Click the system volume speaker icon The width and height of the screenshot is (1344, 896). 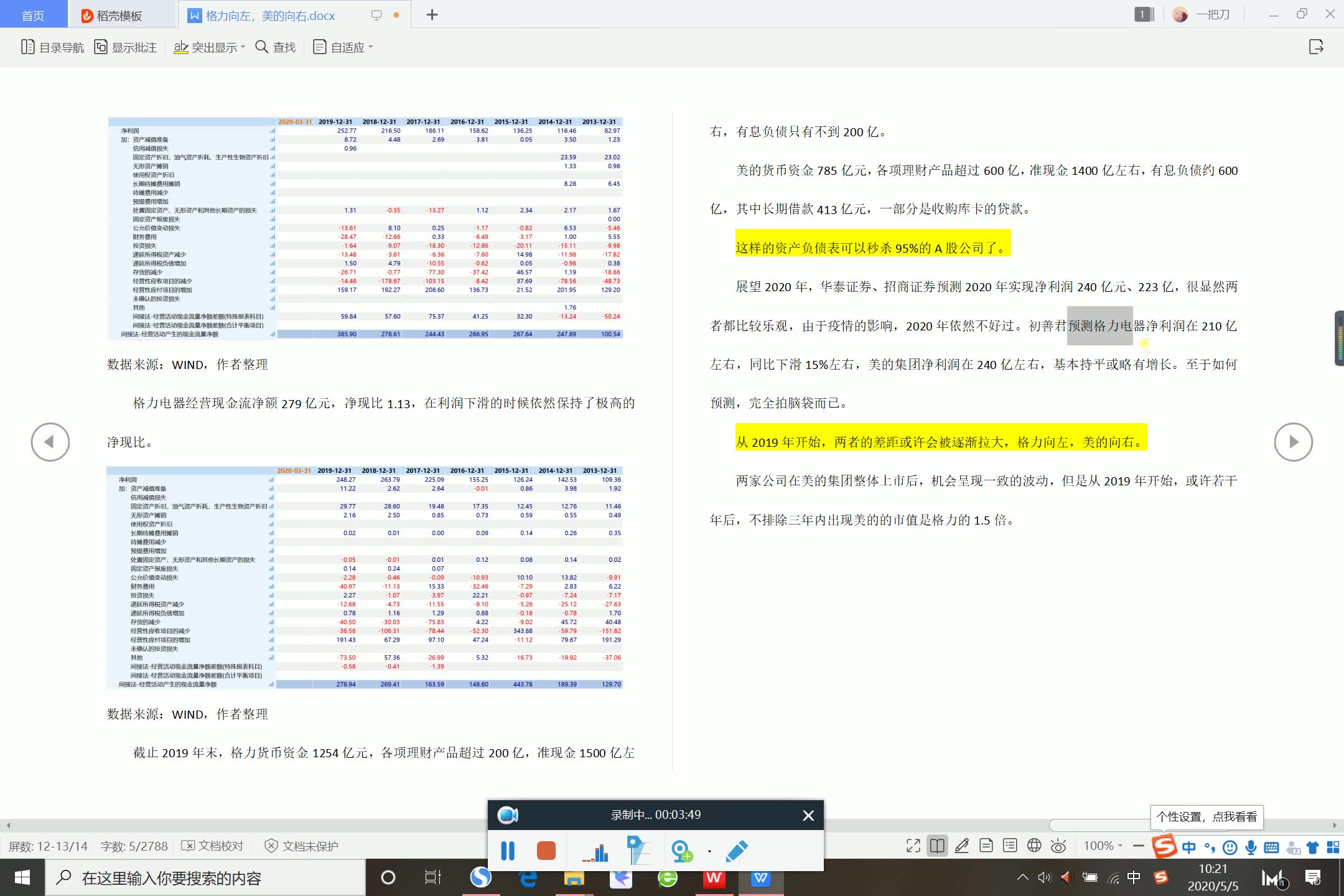1044,878
